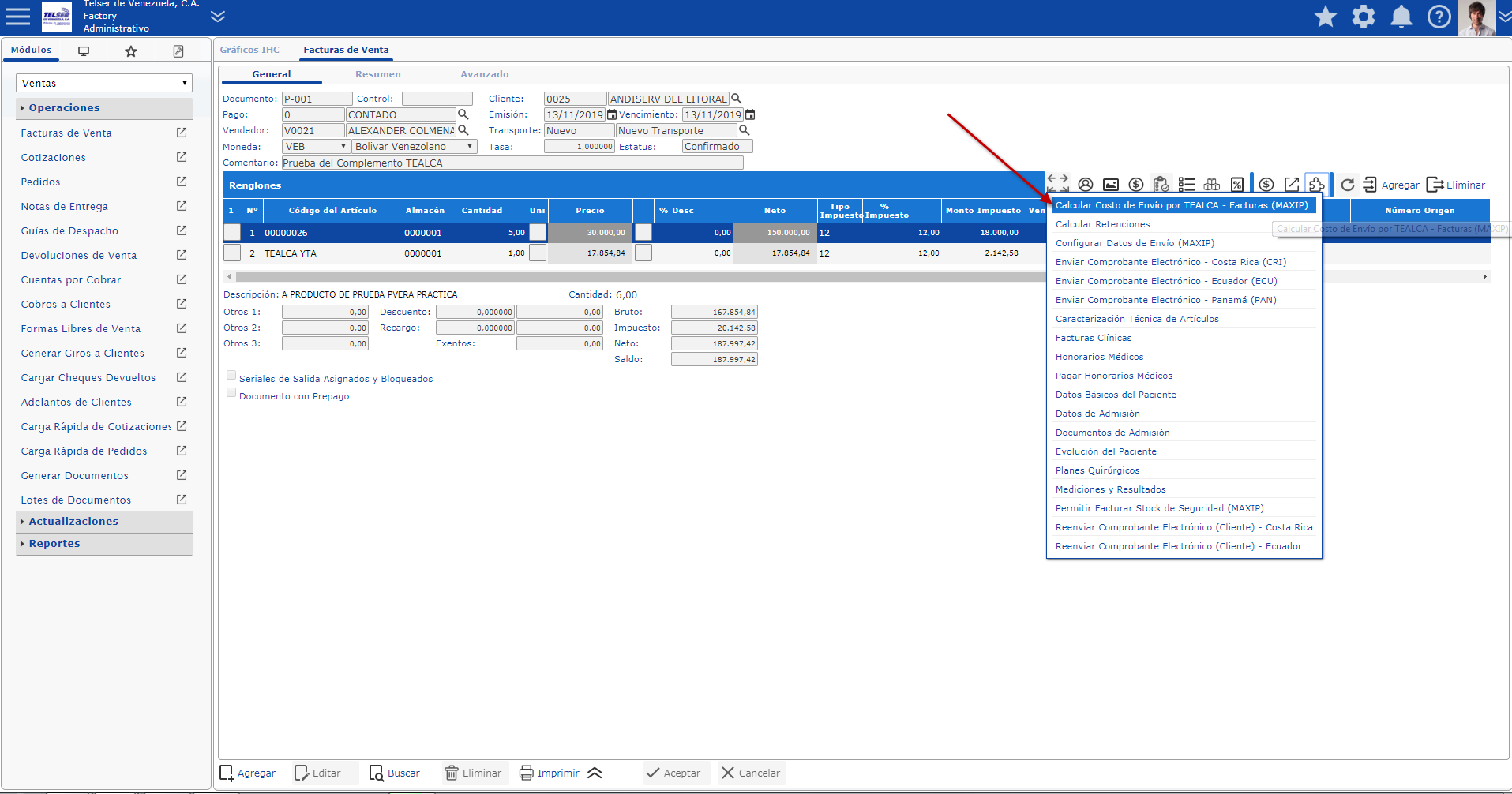Click the user profile photo
Image resolution: width=1512 pixels, height=794 pixels.
click(1476, 17)
